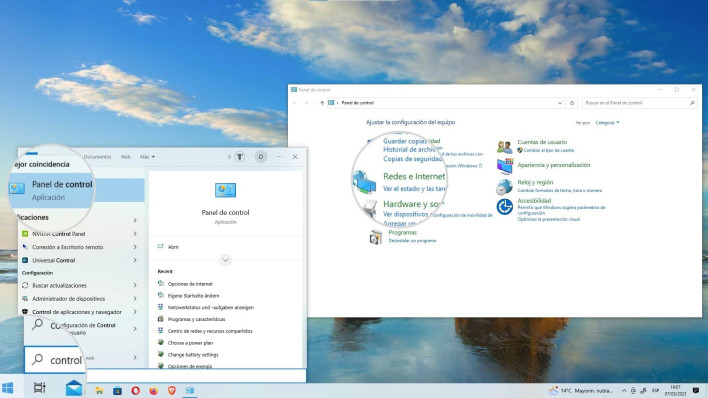This screenshot has height=398, width=708.
Task: Open notification center in system tray
Action: (x=696, y=391)
